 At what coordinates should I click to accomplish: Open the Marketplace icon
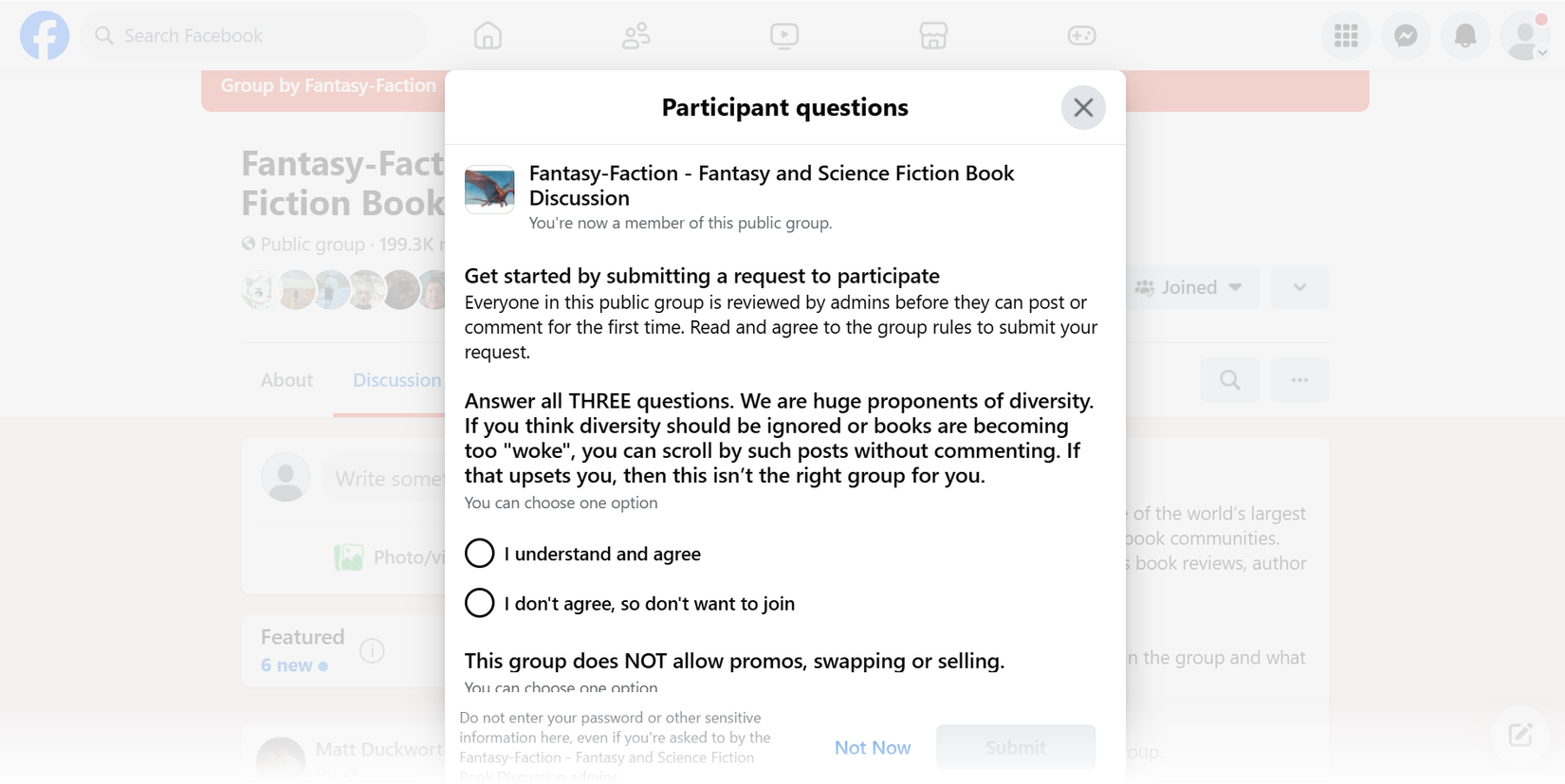(933, 35)
